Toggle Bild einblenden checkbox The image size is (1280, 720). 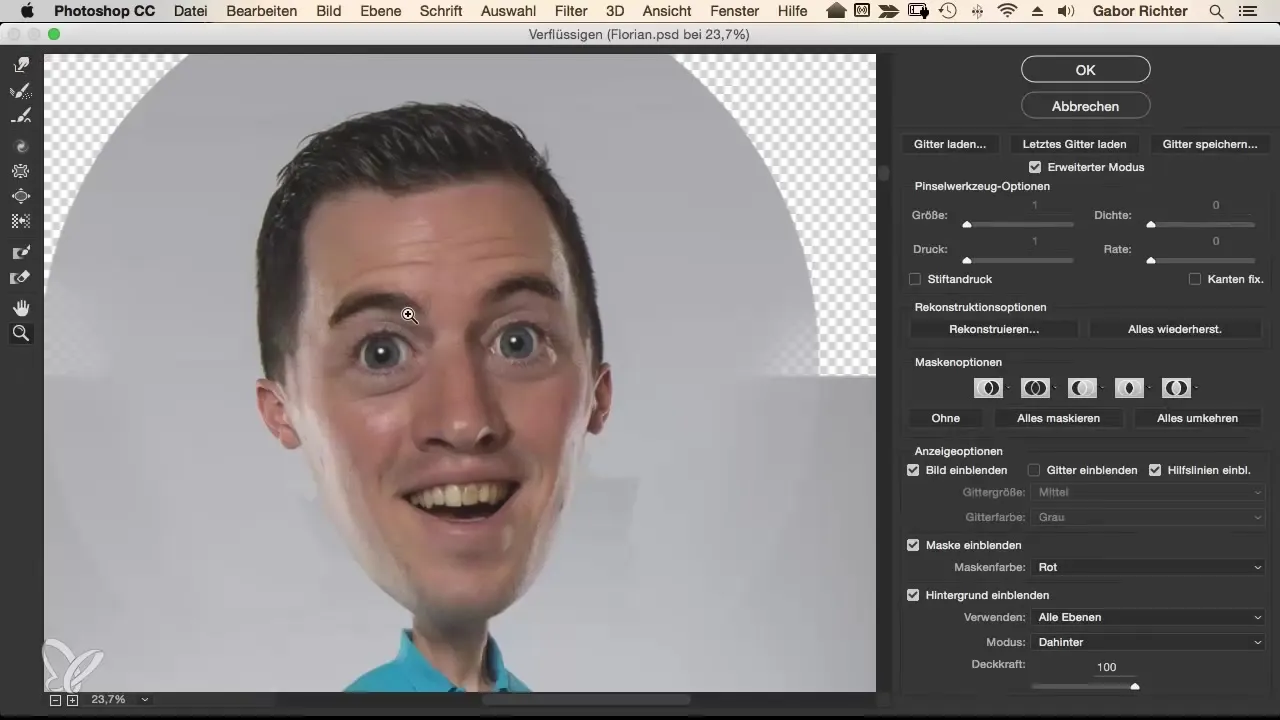click(x=913, y=470)
